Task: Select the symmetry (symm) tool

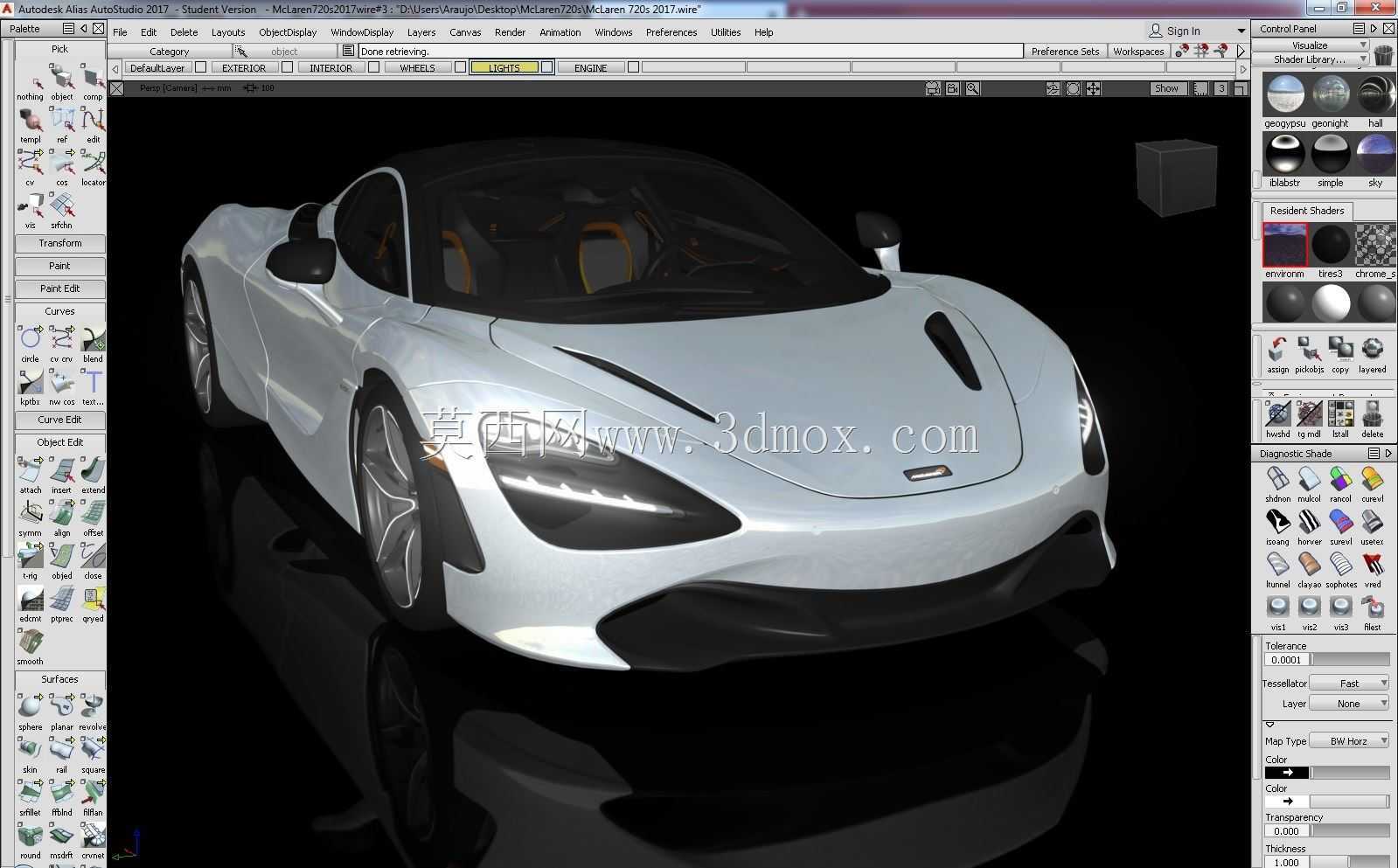Action: (30, 518)
